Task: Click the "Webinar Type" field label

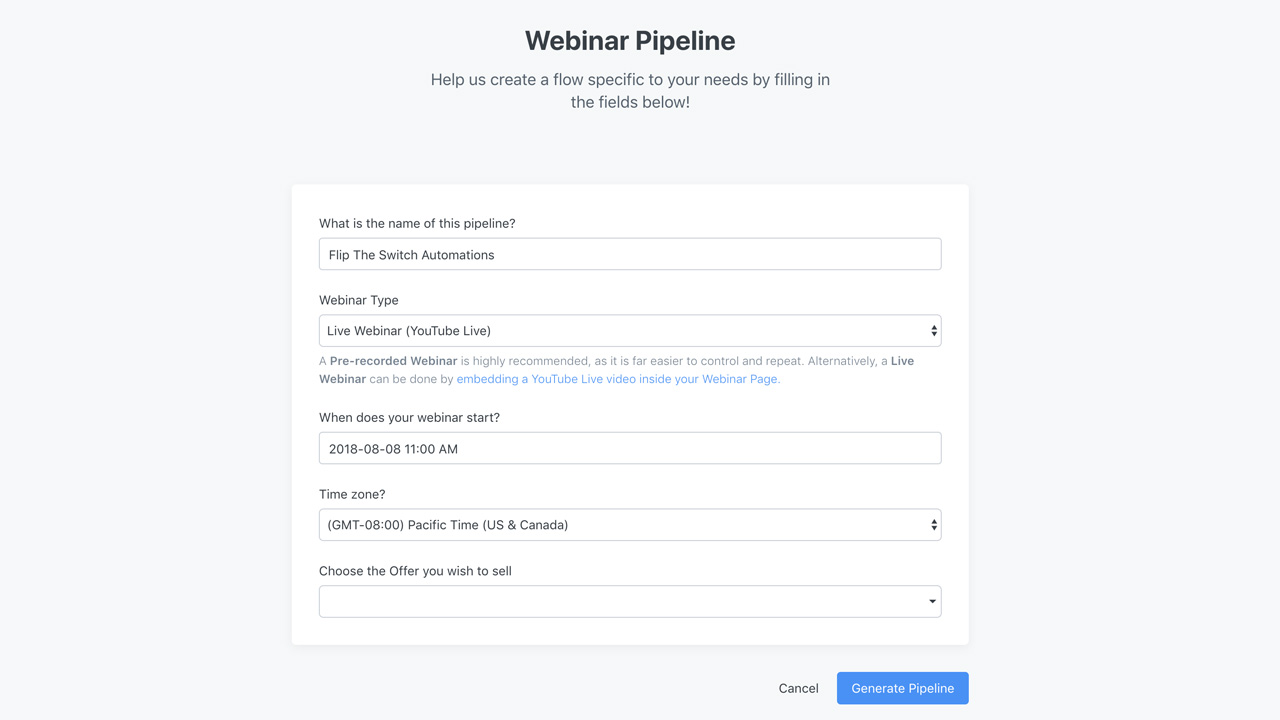Action: pos(359,300)
